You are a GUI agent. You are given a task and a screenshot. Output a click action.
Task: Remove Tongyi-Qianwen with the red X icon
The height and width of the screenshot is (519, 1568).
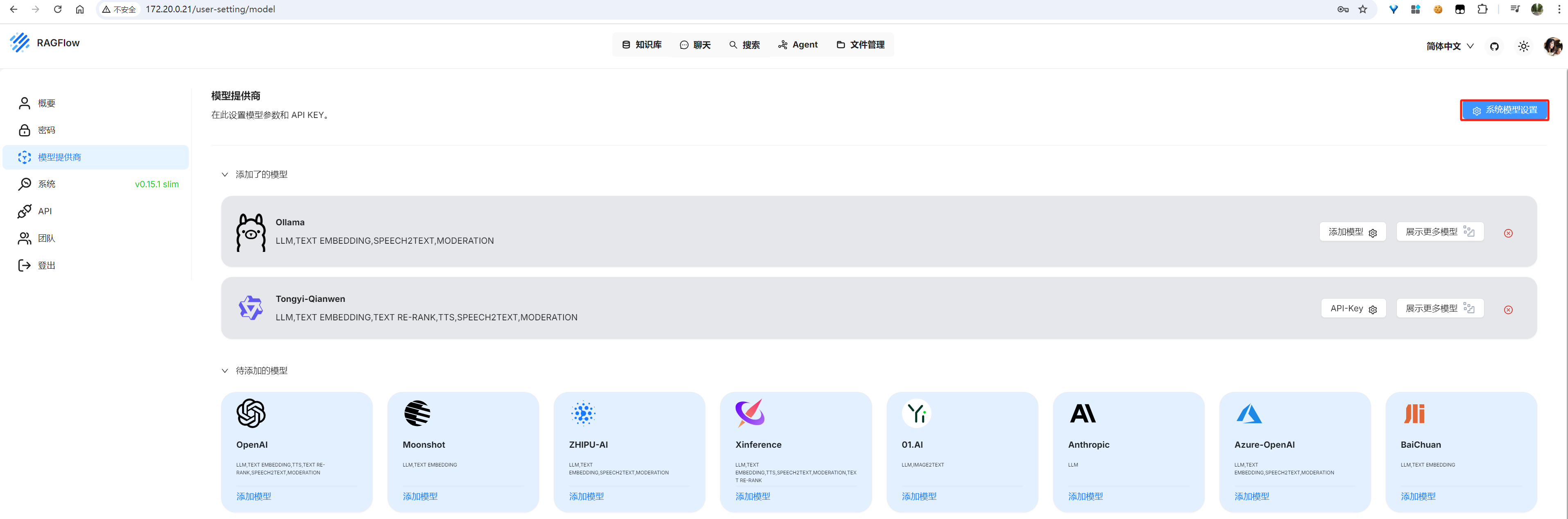click(x=1508, y=310)
